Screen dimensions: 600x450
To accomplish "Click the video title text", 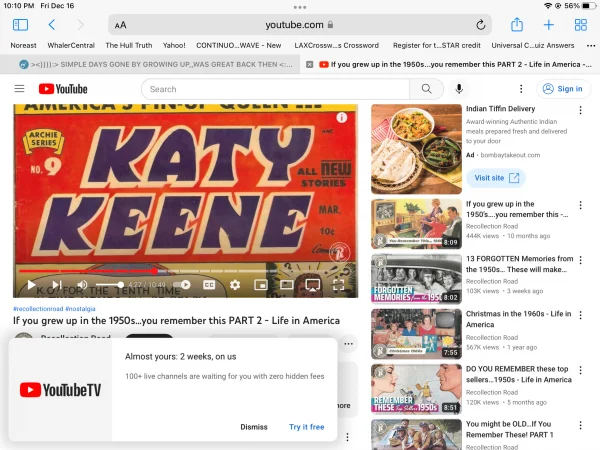I will click(x=176, y=320).
